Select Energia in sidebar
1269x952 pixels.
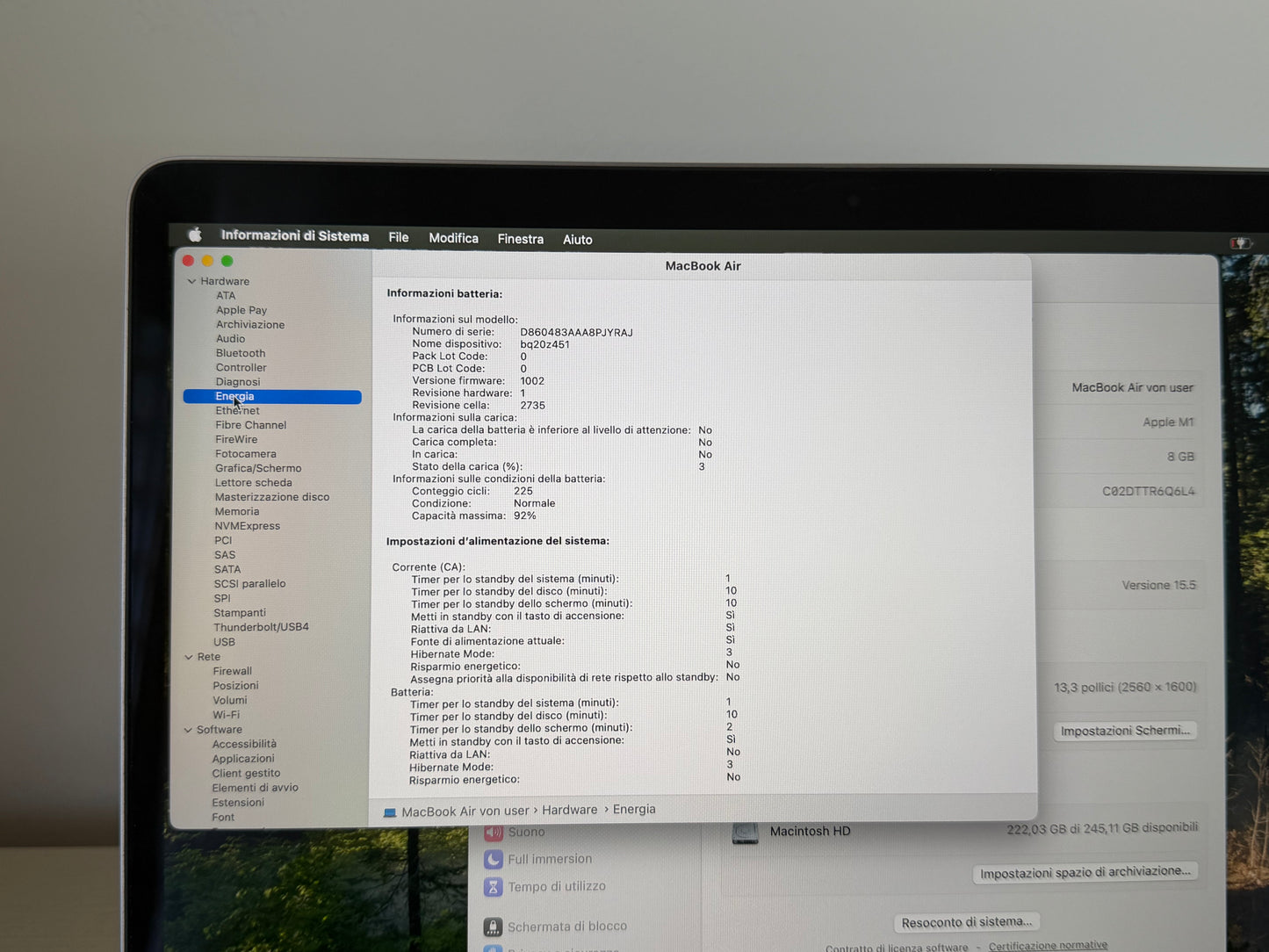point(272,397)
